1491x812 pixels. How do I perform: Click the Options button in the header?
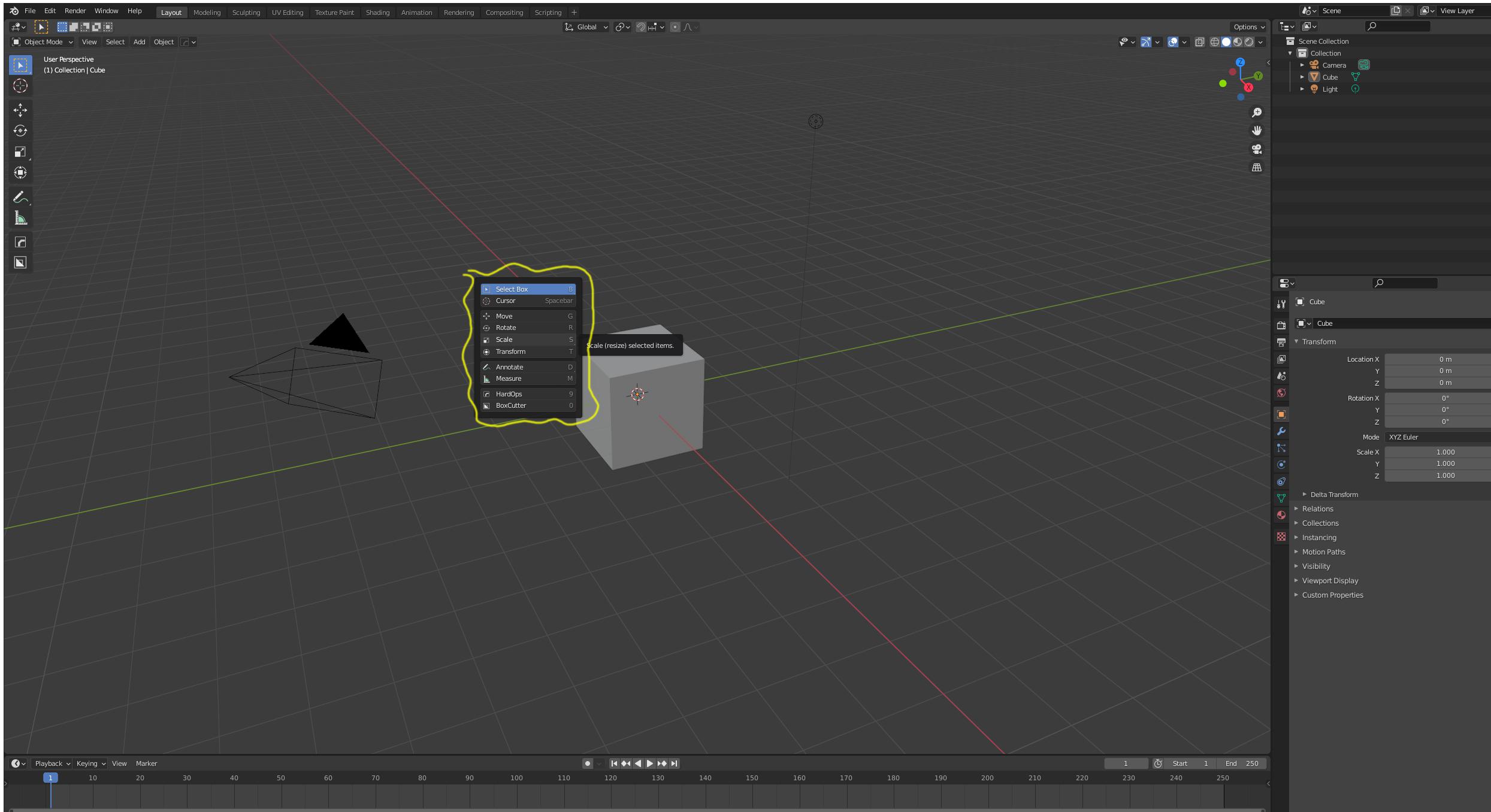click(x=1248, y=27)
